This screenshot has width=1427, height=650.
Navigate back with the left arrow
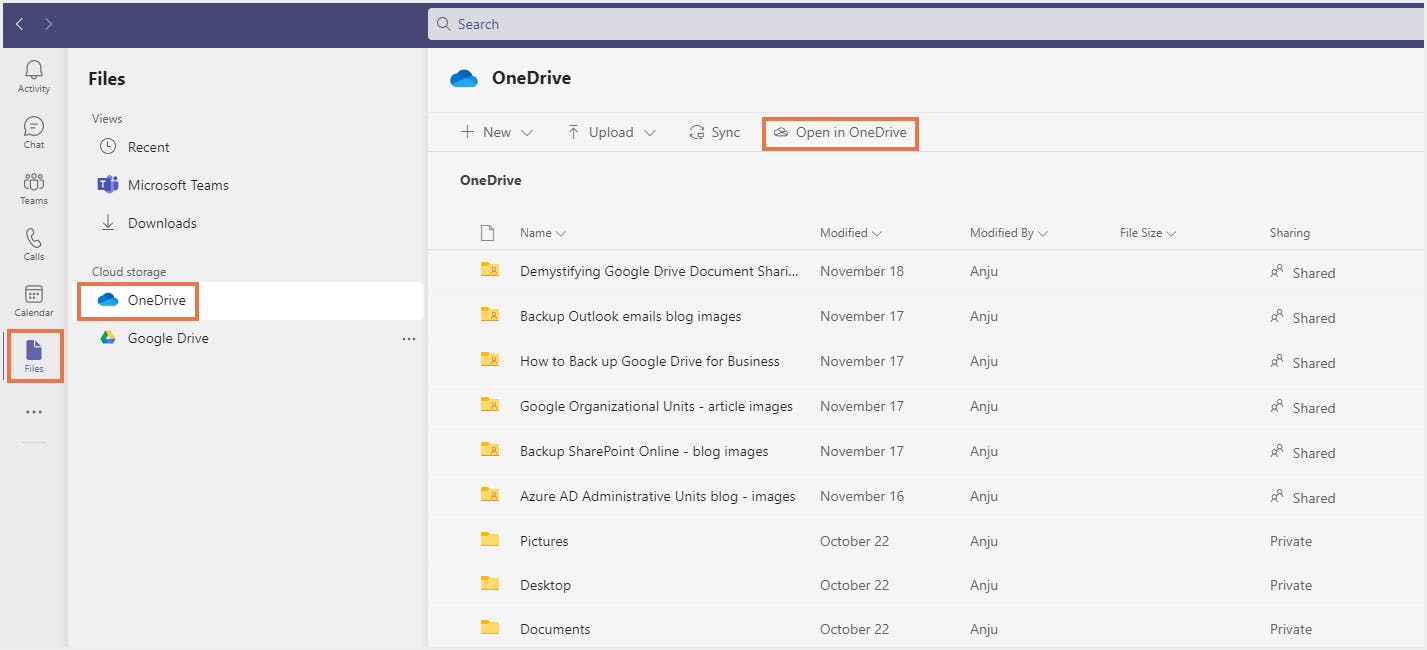[x=20, y=24]
